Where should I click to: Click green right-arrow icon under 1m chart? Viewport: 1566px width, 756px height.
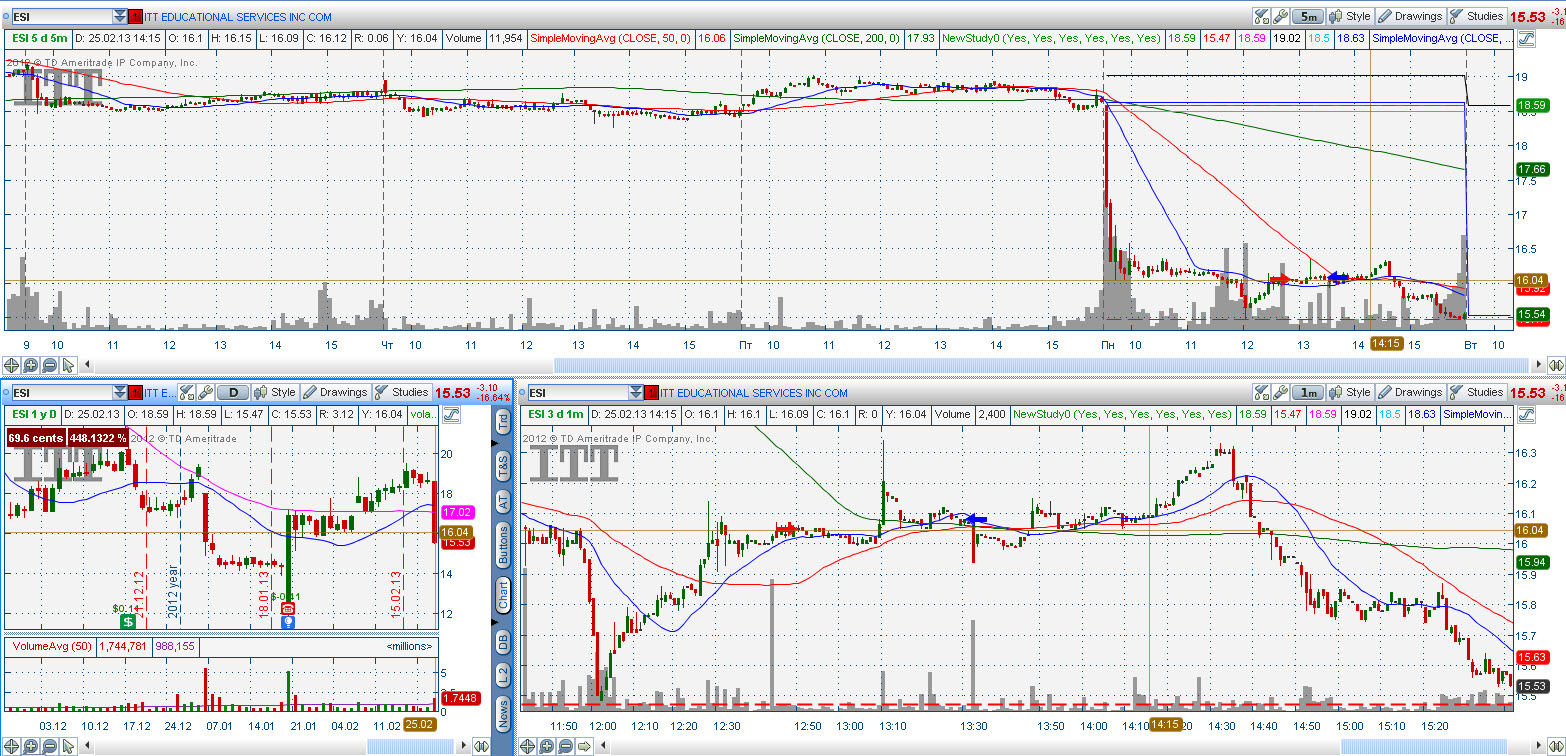pos(584,745)
